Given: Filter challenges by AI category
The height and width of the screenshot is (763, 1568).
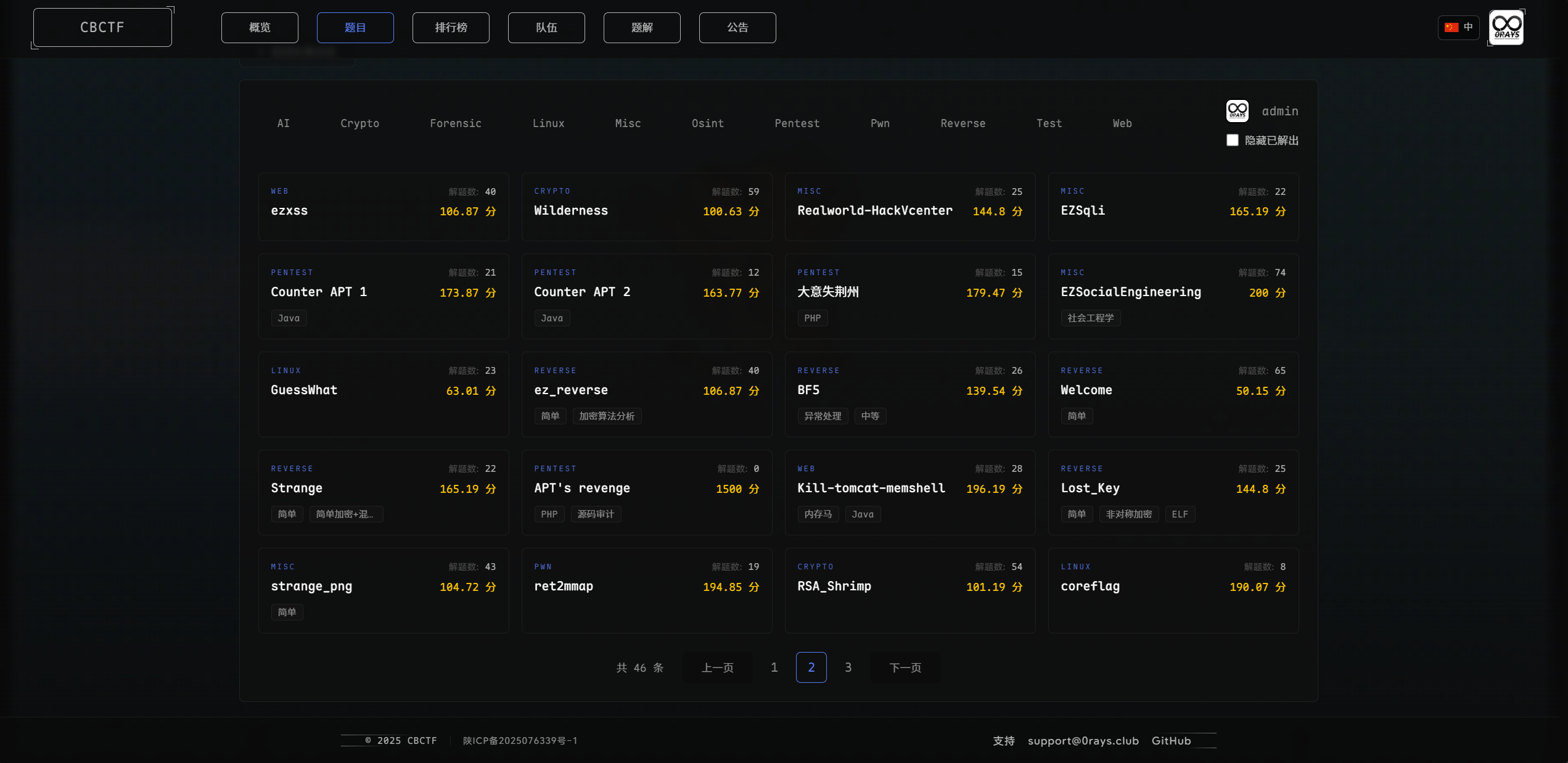Looking at the screenshot, I should (283, 123).
